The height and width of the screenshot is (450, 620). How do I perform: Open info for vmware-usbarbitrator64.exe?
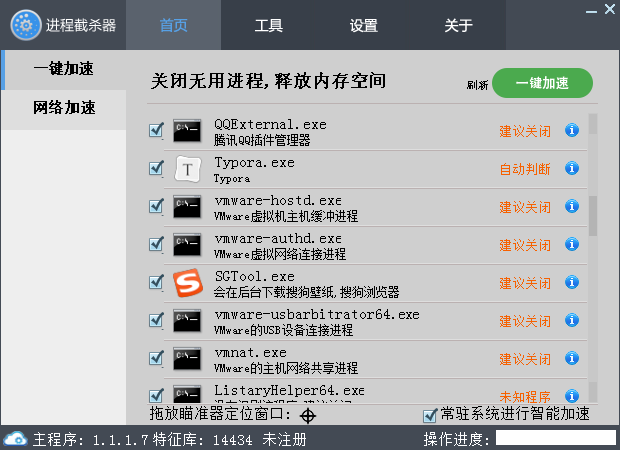pos(572,321)
